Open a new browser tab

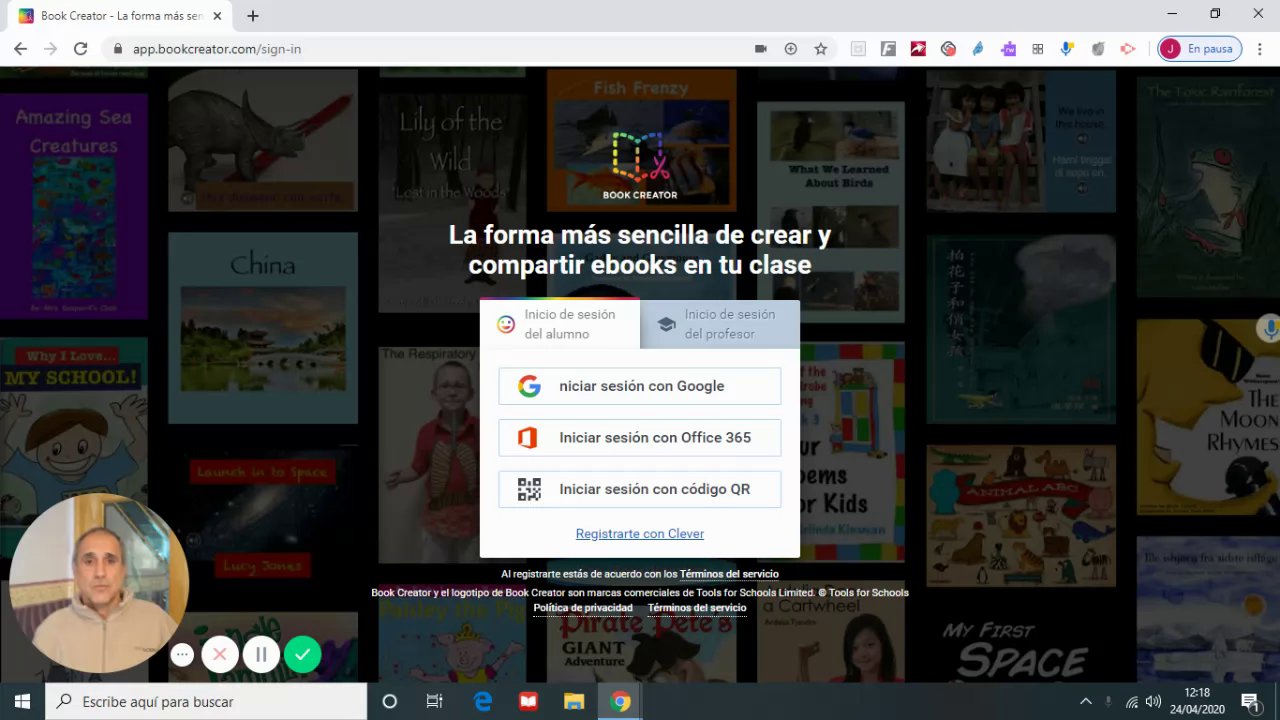coord(253,16)
